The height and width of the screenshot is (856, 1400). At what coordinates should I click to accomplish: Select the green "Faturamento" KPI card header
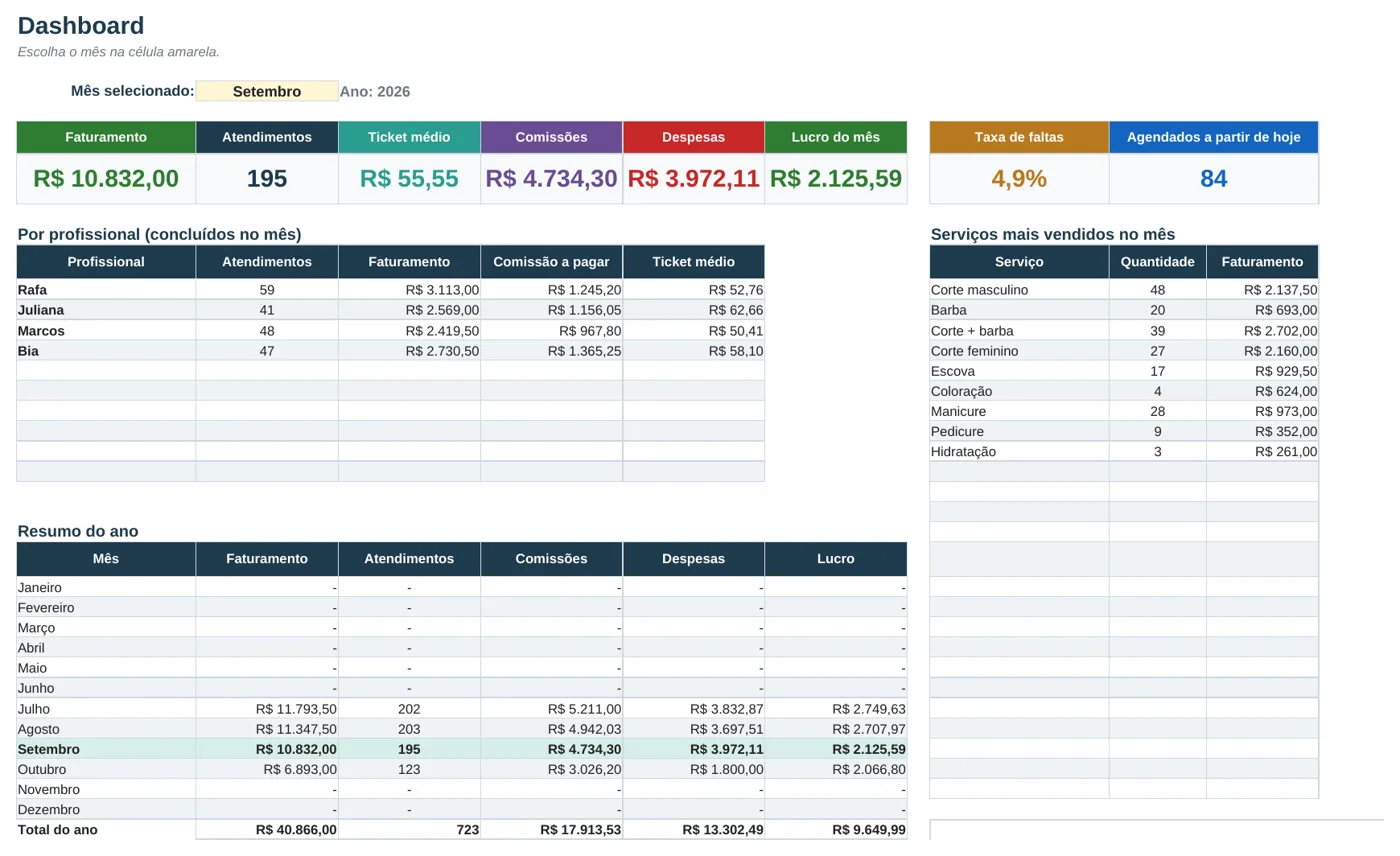coord(106,137)
